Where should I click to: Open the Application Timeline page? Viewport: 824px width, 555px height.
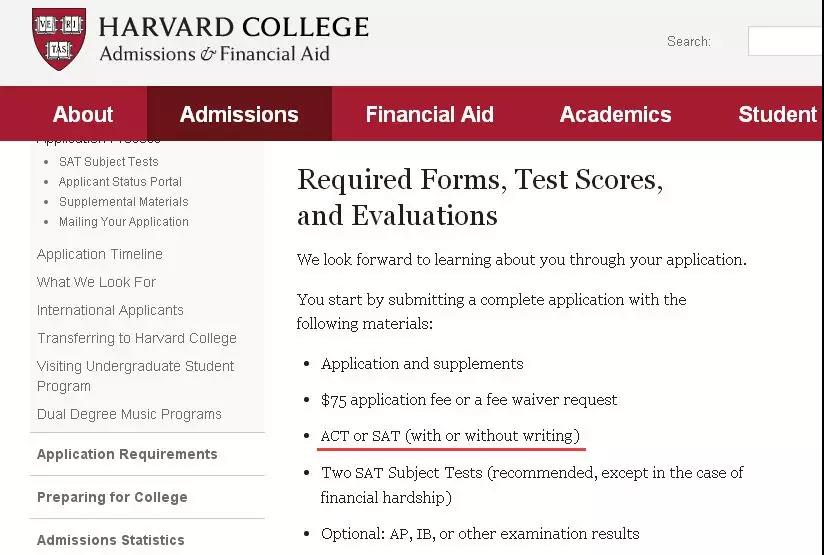[100, 254]
